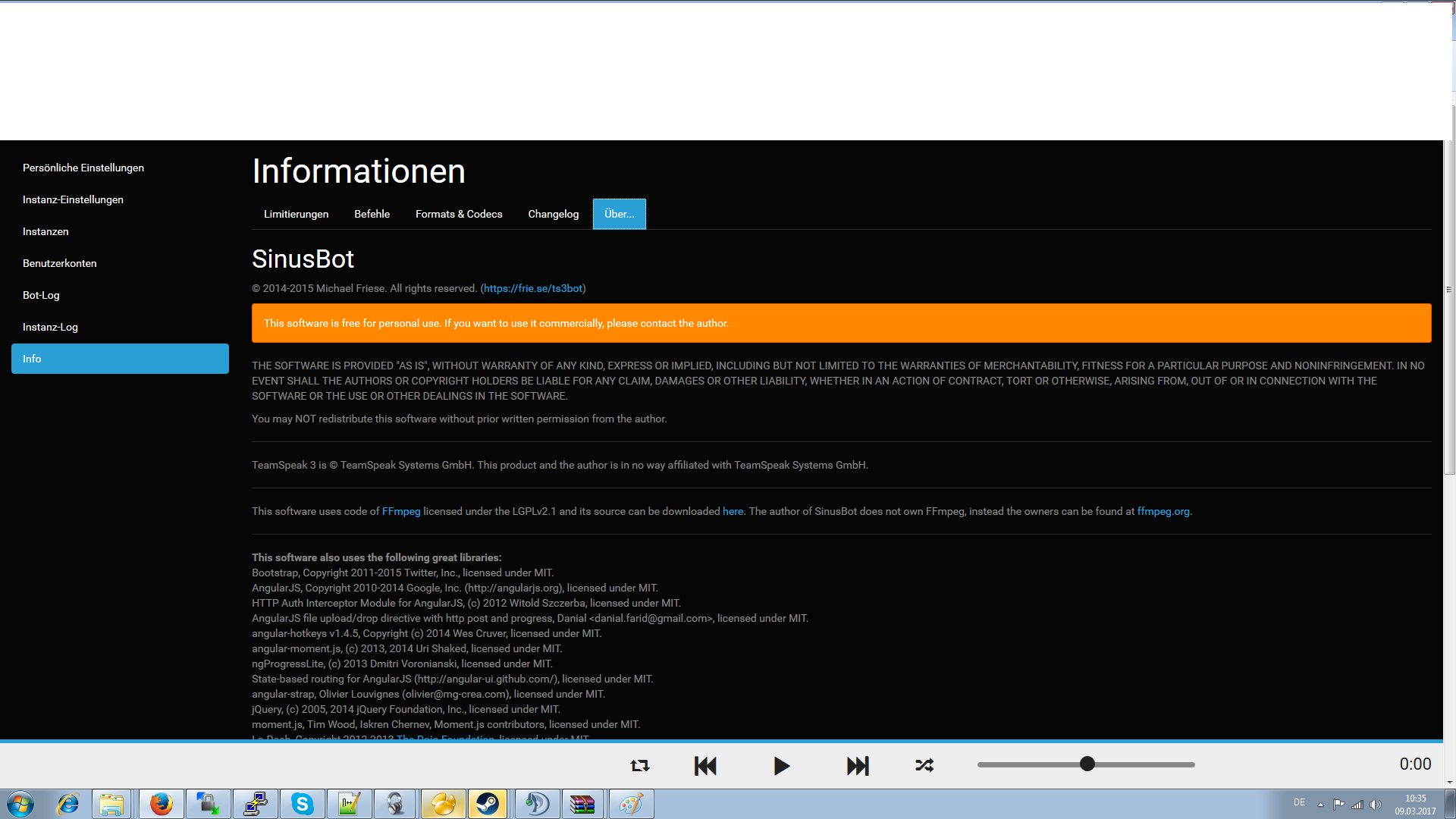Open Benutzerkonten in sidebar

tap(120, 263)
